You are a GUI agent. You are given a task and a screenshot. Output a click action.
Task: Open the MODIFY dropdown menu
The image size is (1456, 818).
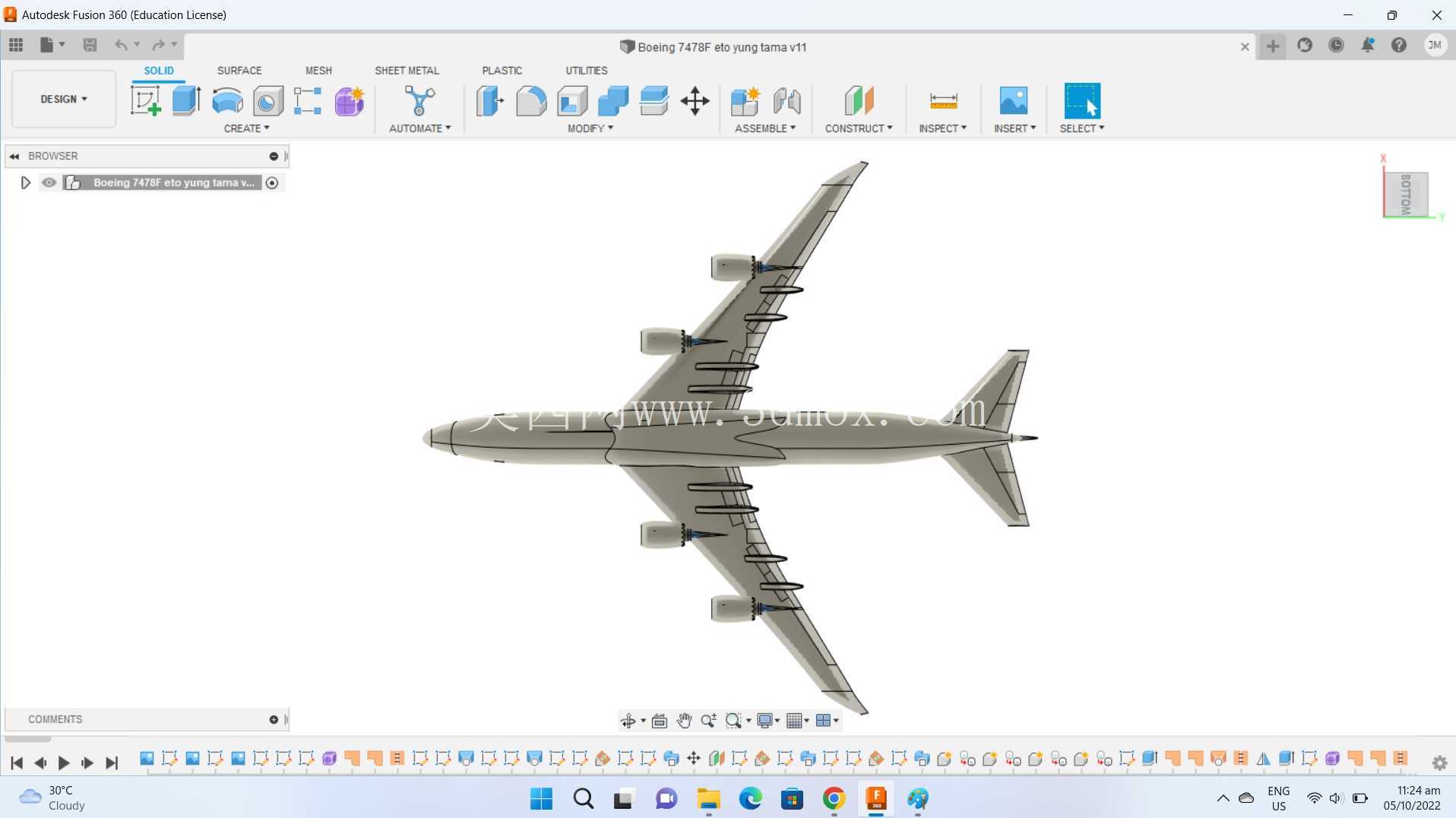click(590, 128)
